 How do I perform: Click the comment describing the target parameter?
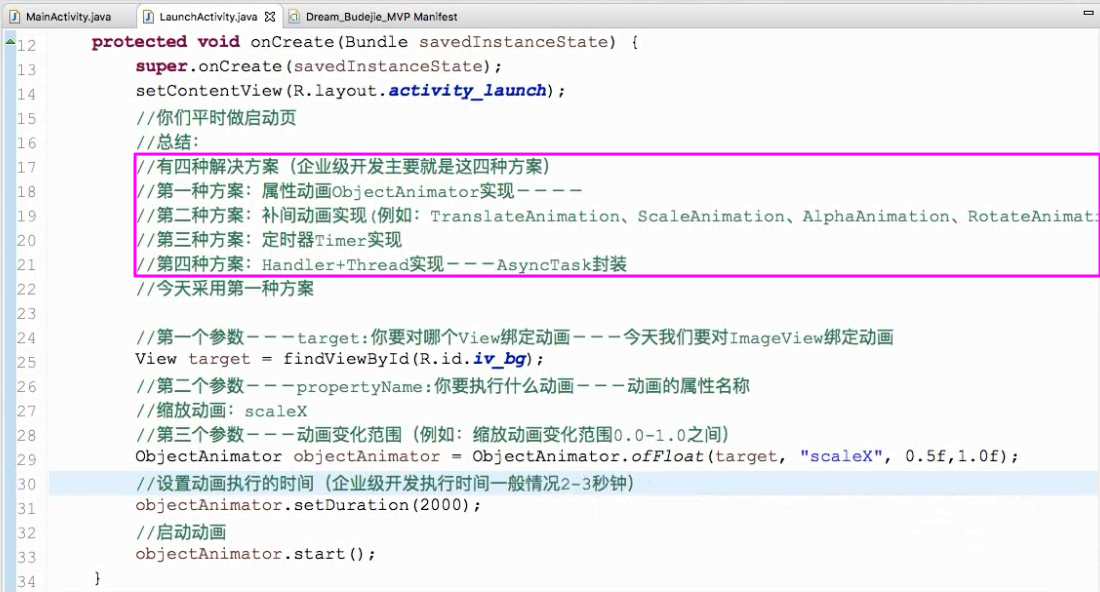point(514,337)
